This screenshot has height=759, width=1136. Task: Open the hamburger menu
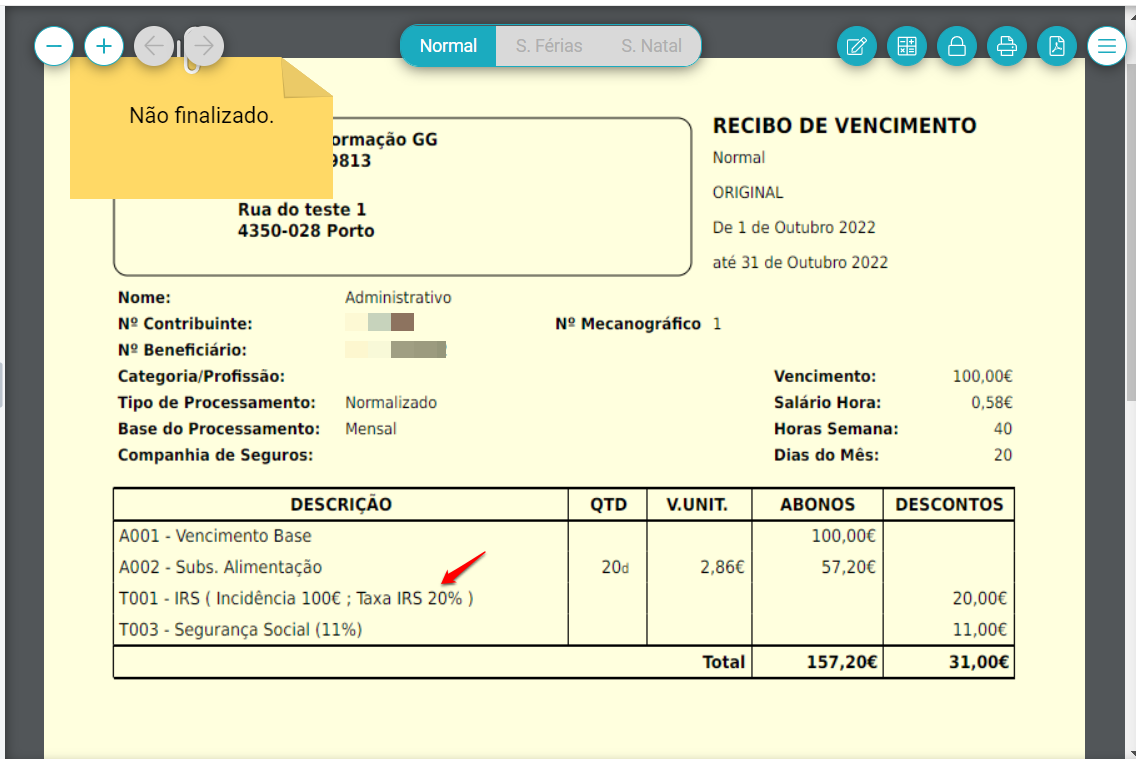[x=1106, y=45]
